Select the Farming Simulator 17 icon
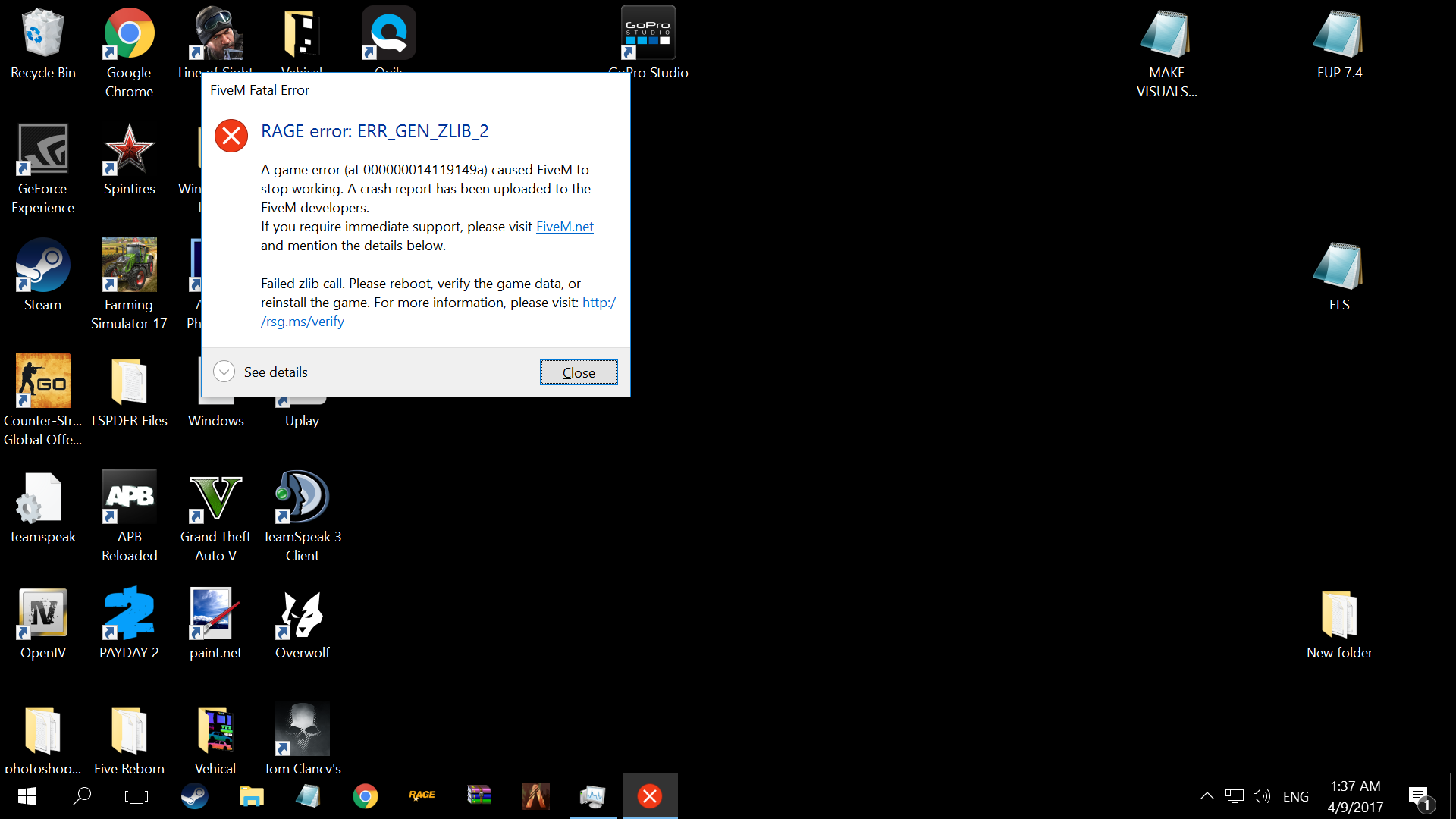Image resolution: width=1456 pixels, height=819 pixels. 129,285
